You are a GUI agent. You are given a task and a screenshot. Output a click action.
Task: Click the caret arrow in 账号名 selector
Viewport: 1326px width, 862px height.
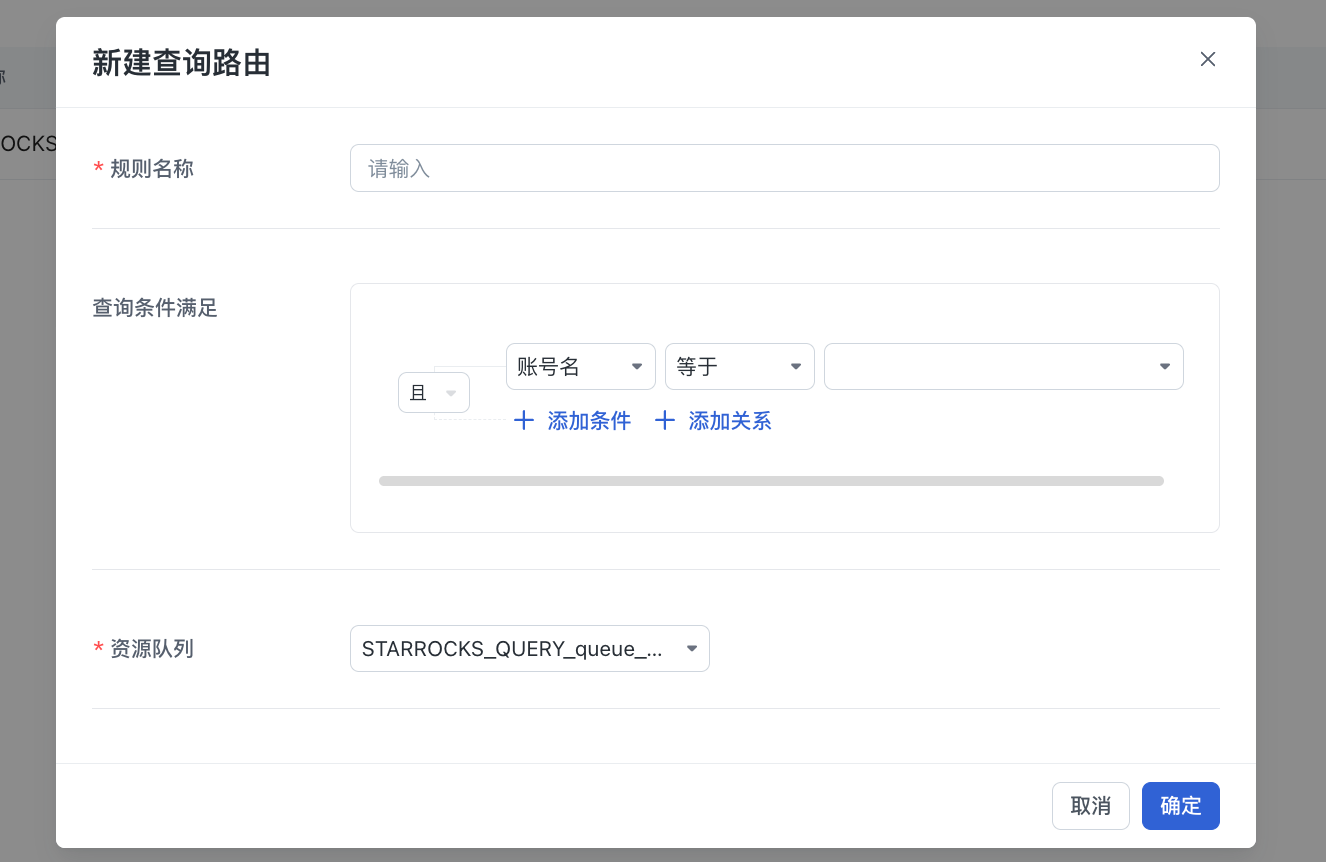click(x=637, y=367)
